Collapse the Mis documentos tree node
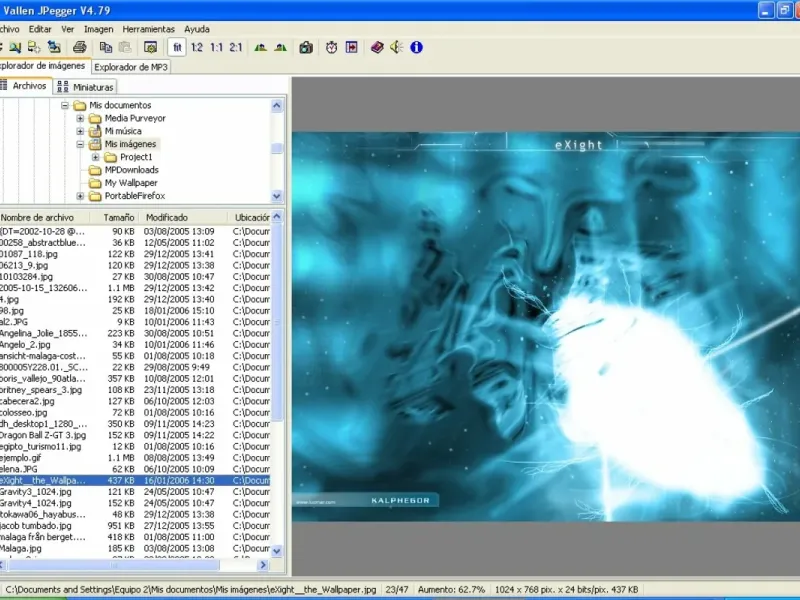Screen dimensions: 800x600 tap(66, 105)
